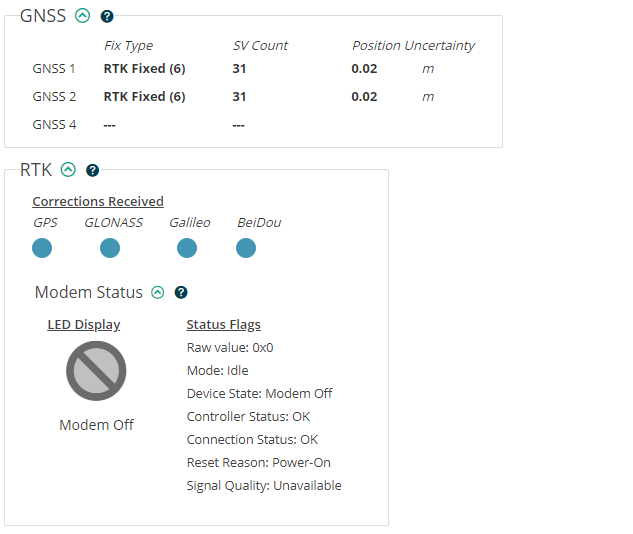The height and width of the screenshot is (534, 633).
Task: Click the Status Flags heading
Action: [223, 325]
